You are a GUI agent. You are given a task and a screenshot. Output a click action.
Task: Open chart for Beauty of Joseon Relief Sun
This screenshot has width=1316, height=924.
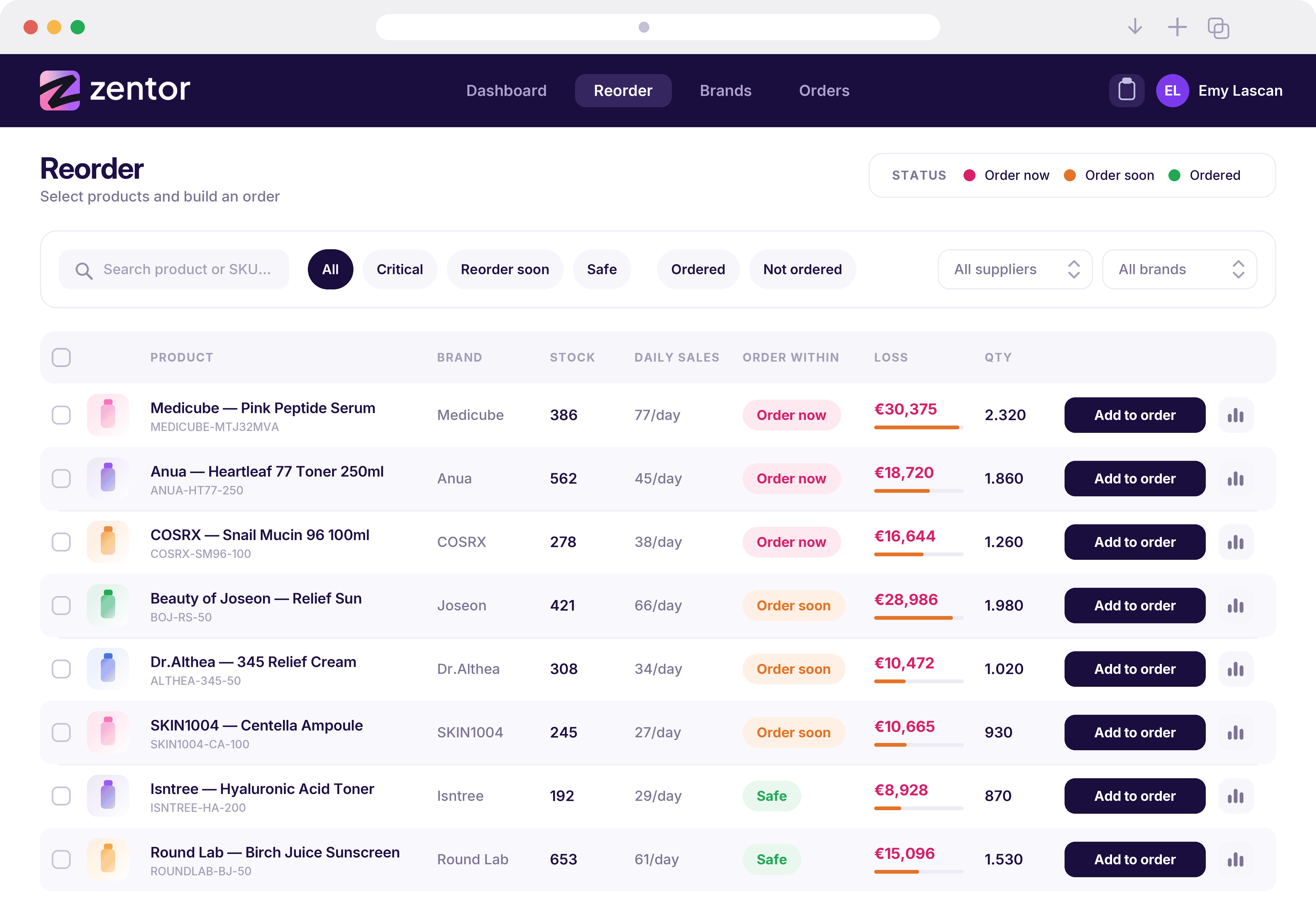tap(1236, 606)
